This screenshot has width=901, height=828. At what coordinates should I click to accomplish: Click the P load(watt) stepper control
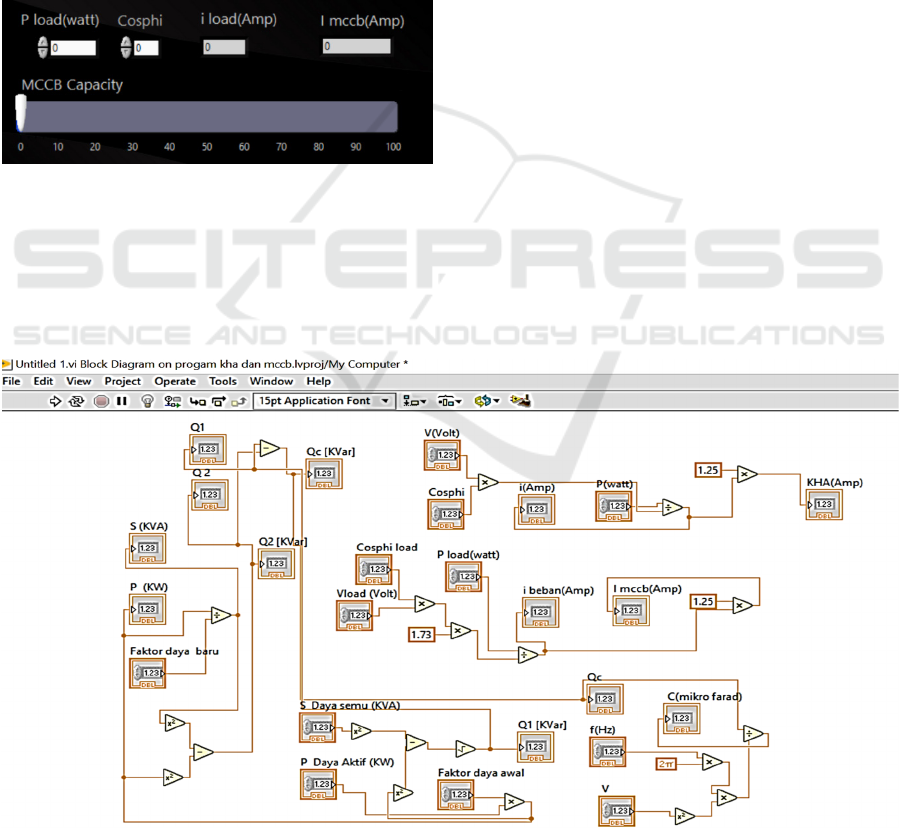(43, 47)
